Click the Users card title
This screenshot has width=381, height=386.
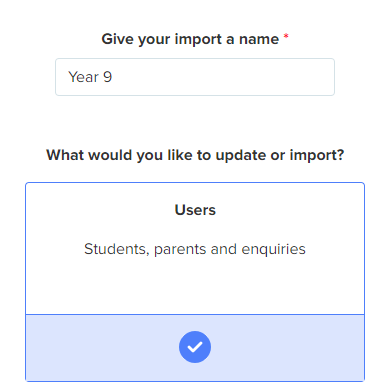[195, 210]
